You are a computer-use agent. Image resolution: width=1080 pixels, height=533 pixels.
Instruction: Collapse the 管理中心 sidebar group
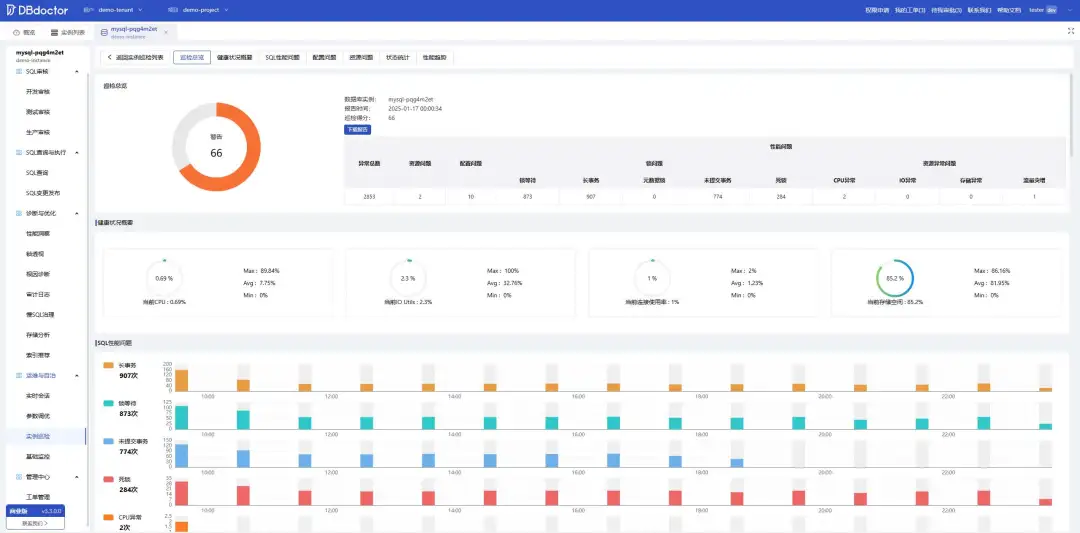pyautogui.click(x=76, y=477)
